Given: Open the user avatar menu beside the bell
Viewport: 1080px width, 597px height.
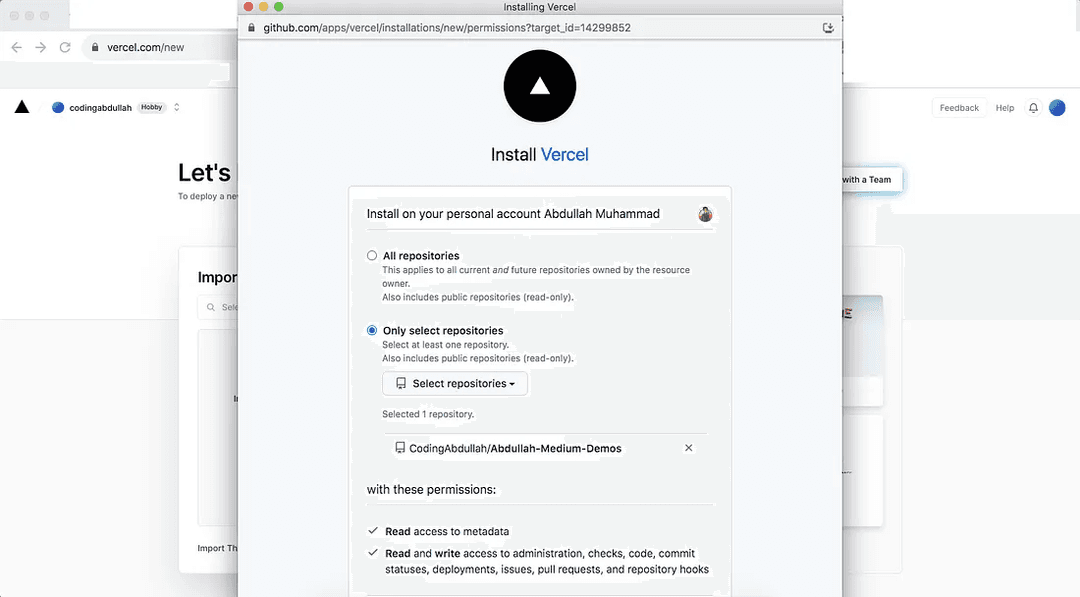Looking at the screenshot, I should (1057, 108).
